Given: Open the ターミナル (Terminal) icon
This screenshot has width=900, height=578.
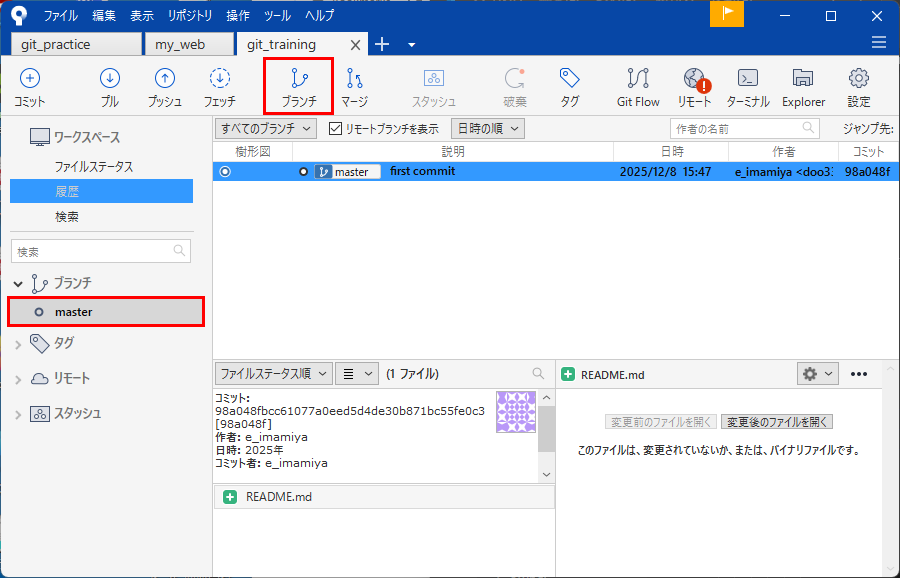Looking at the screenshot, I should pyautogui.click(x=747, y=87).
